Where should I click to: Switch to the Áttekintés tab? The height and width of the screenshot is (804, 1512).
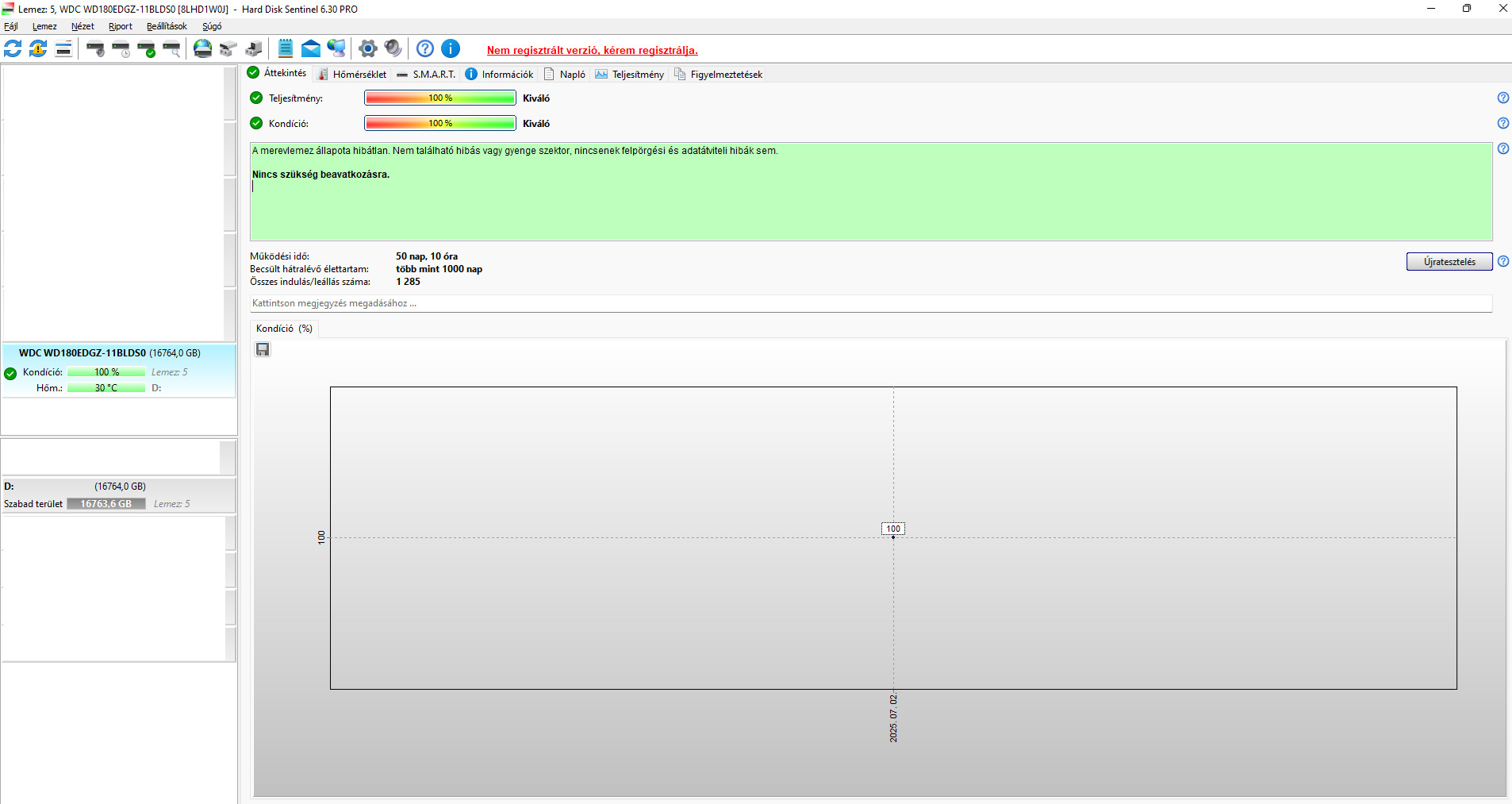pos(277,73)
